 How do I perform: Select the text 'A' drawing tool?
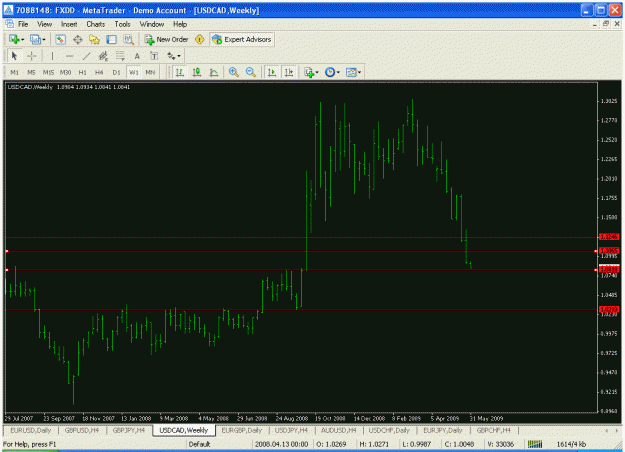click(x=137, y=56)
